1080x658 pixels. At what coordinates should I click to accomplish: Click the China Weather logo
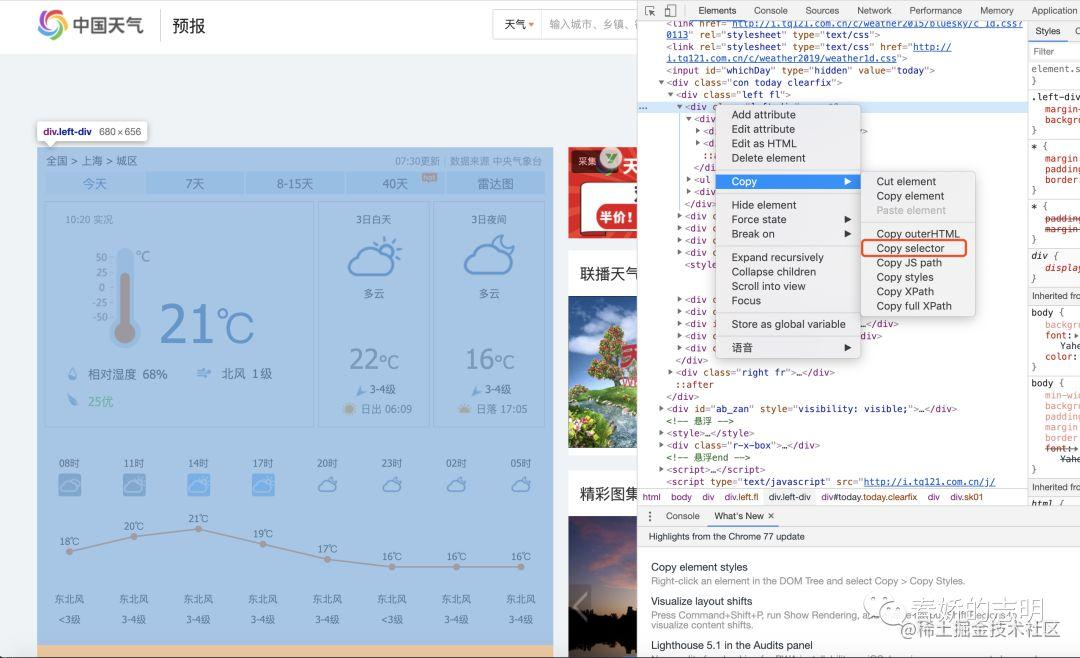click(x=90, y=25)
